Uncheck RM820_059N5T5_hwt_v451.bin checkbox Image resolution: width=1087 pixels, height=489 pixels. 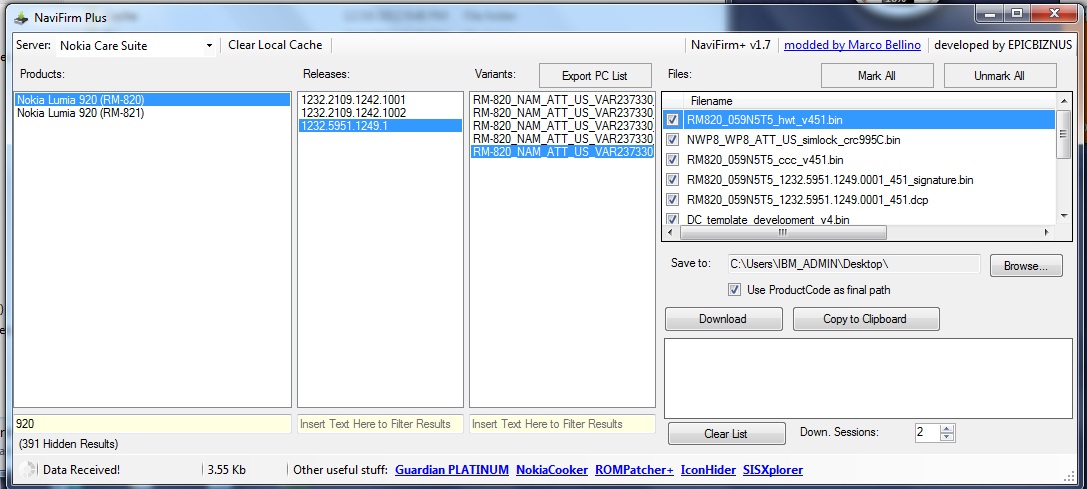click(672, 120)
